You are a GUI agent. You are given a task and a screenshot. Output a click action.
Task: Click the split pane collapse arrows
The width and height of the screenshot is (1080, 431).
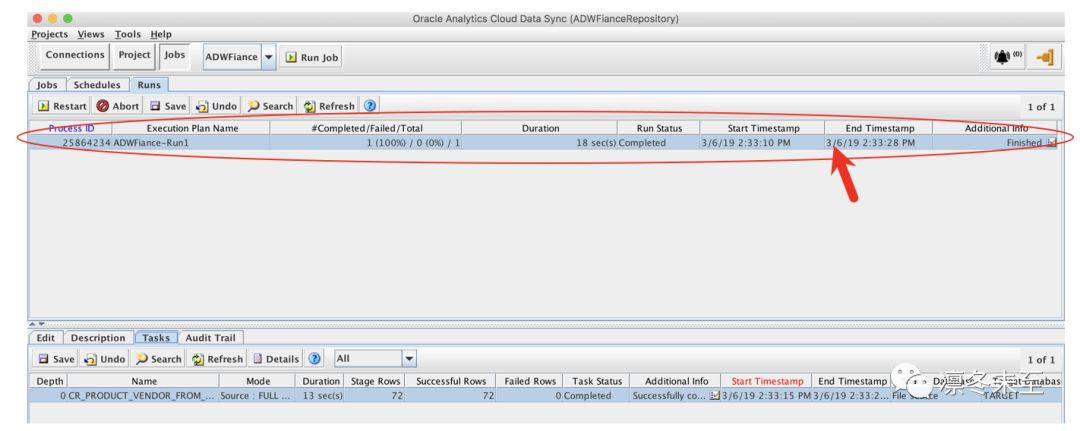click(37, 324)
